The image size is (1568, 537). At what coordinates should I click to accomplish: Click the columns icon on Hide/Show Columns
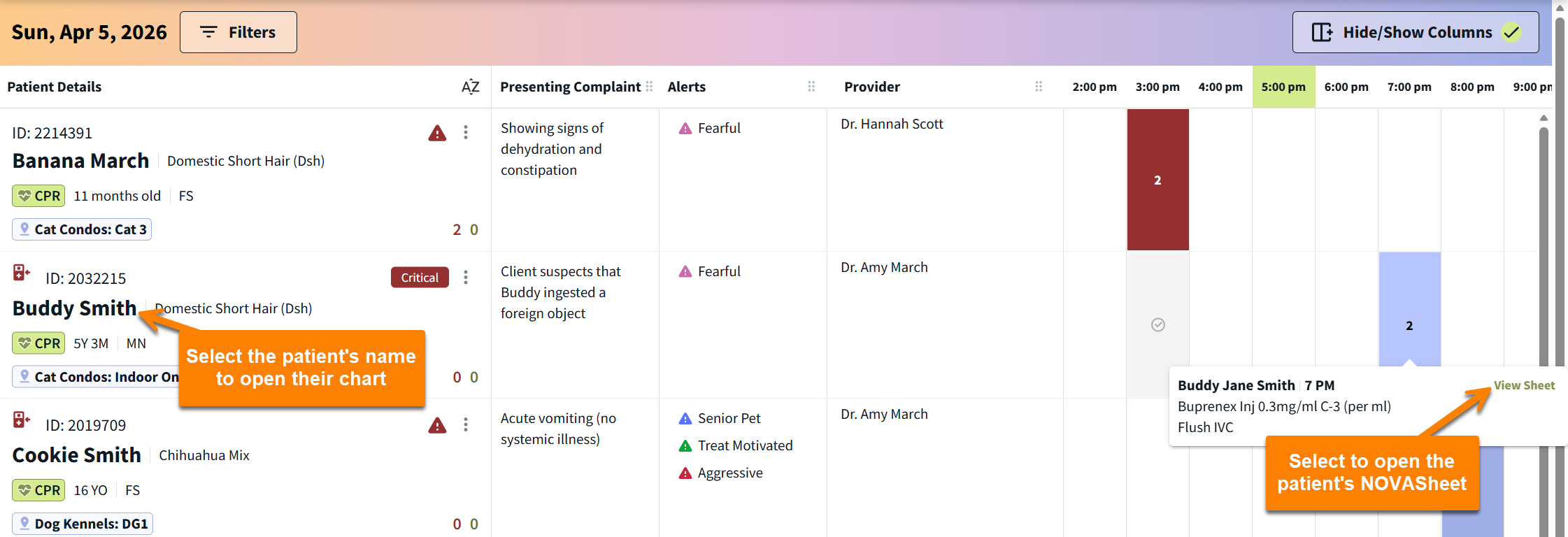[x=1323, y=31]
